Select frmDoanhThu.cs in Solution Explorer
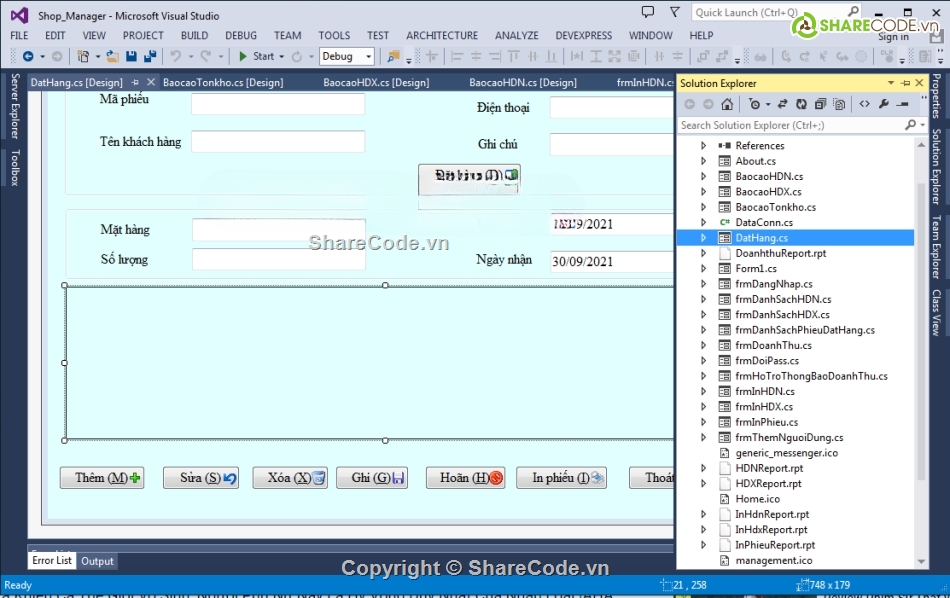 click(x=773, y=345)
